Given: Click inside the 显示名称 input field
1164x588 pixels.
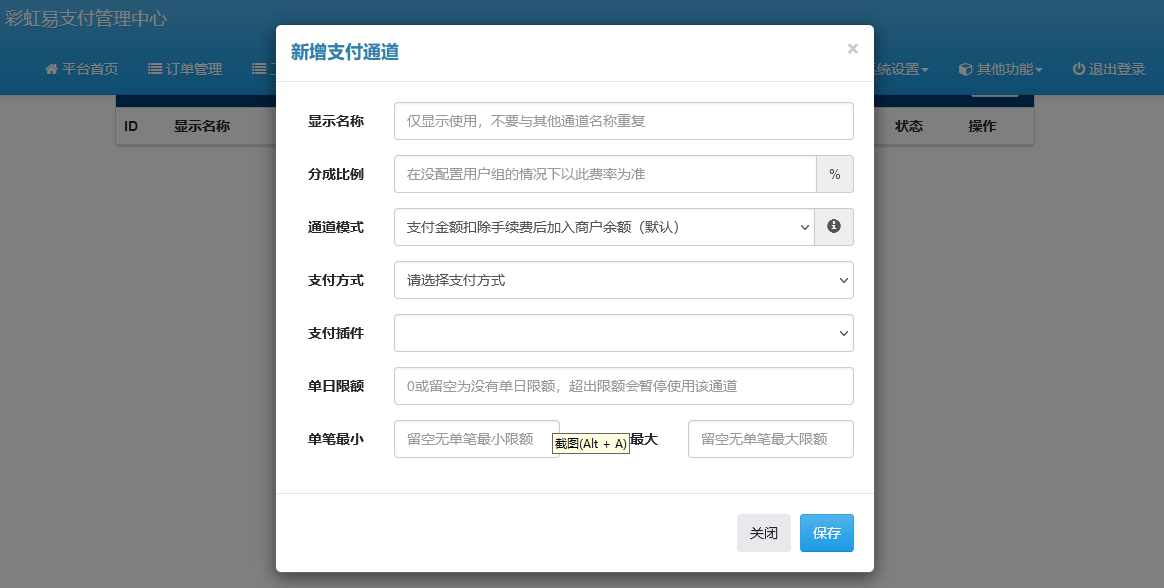Looking at the screenshot, I should [623, 121].
